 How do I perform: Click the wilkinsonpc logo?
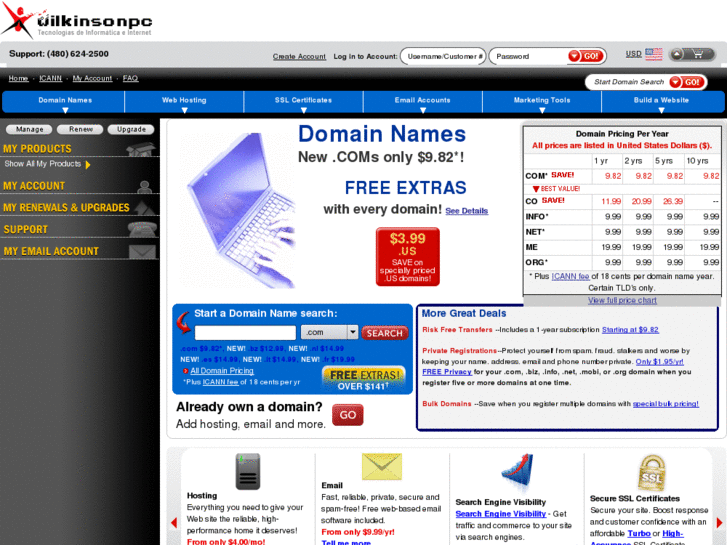(x=77, y=20)
